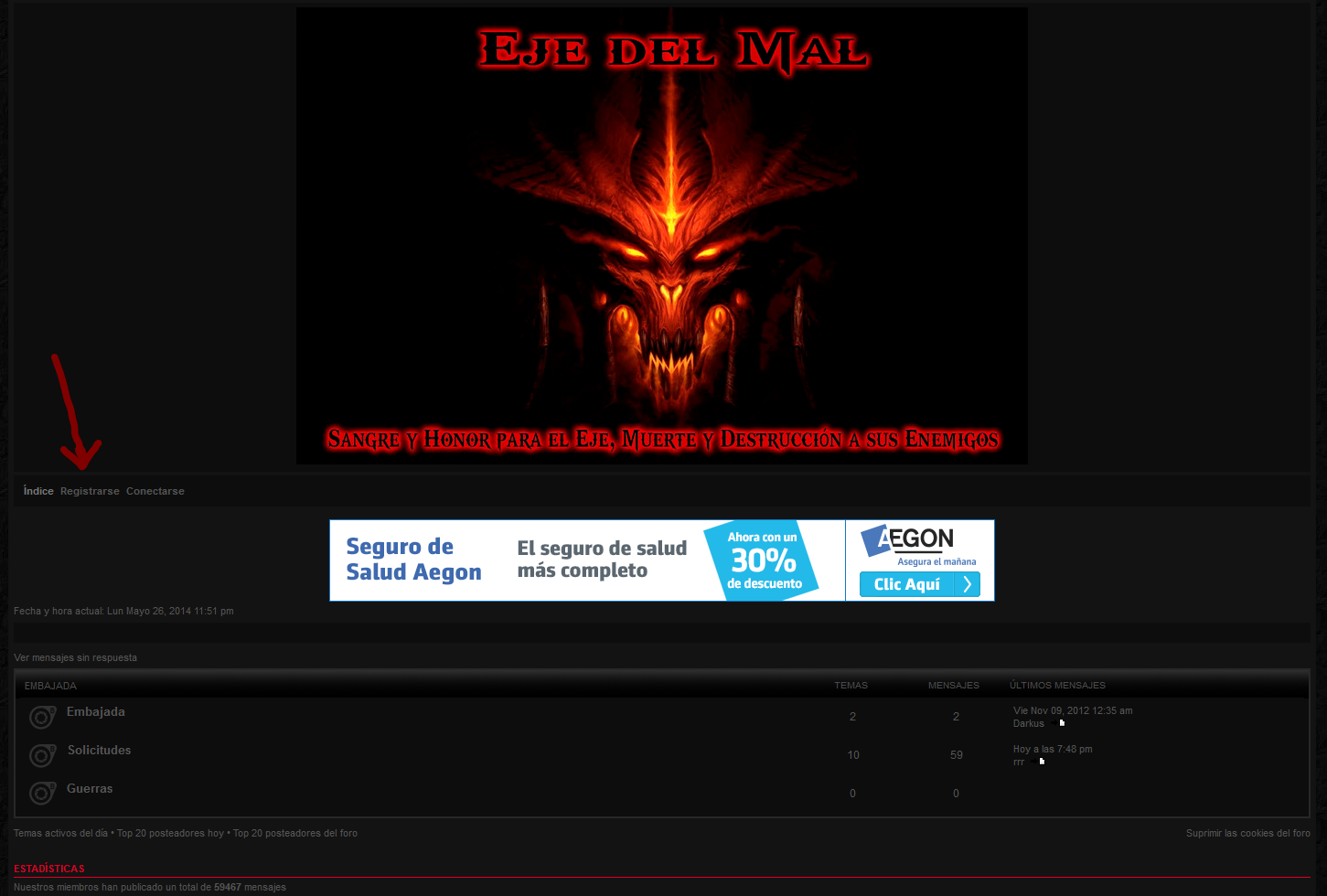Click the Vie Nov 09, 2012 12:35 am date
1327x896 pixels.
pyautogui.click(x=1073, y=710)
